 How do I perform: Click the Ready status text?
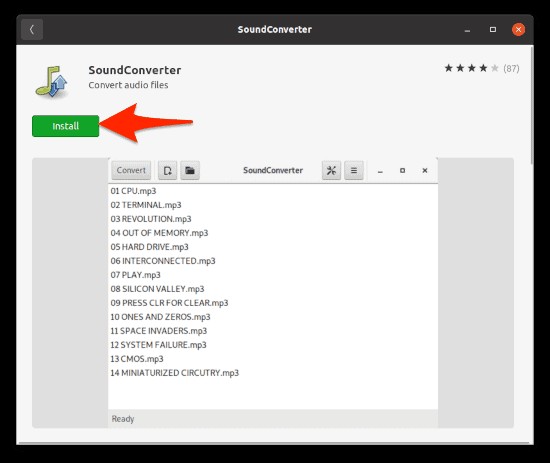coord(123,419)
